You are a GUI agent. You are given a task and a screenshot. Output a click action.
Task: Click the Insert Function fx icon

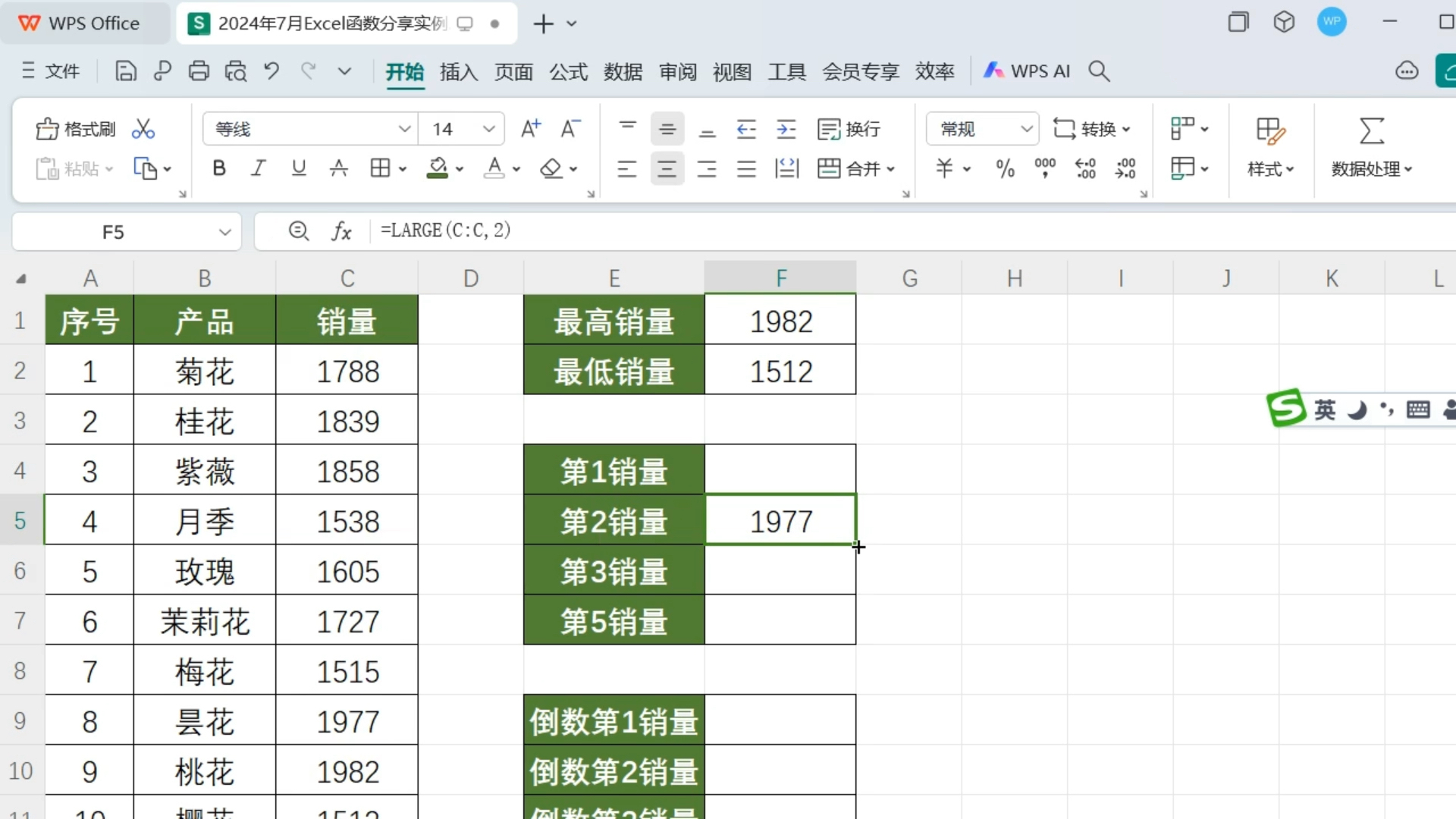pos(342,231)
